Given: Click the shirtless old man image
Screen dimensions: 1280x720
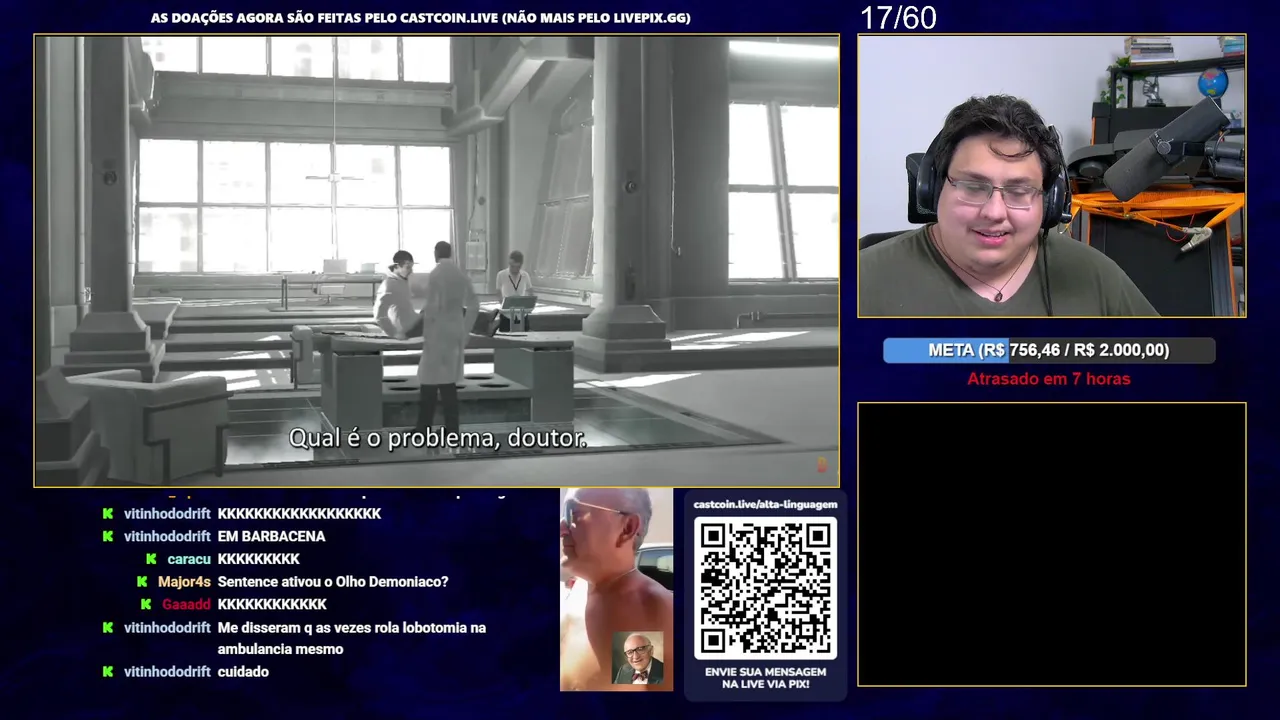Looking at the screenshot, I should (616, 589).
